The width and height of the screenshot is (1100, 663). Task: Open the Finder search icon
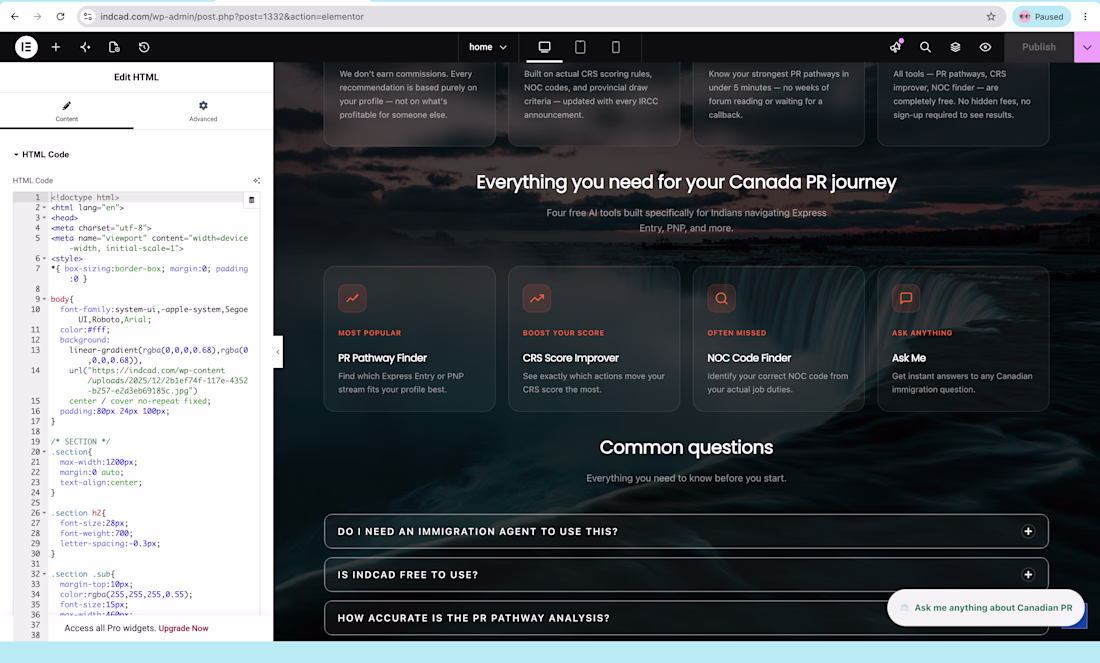point(925,47)
